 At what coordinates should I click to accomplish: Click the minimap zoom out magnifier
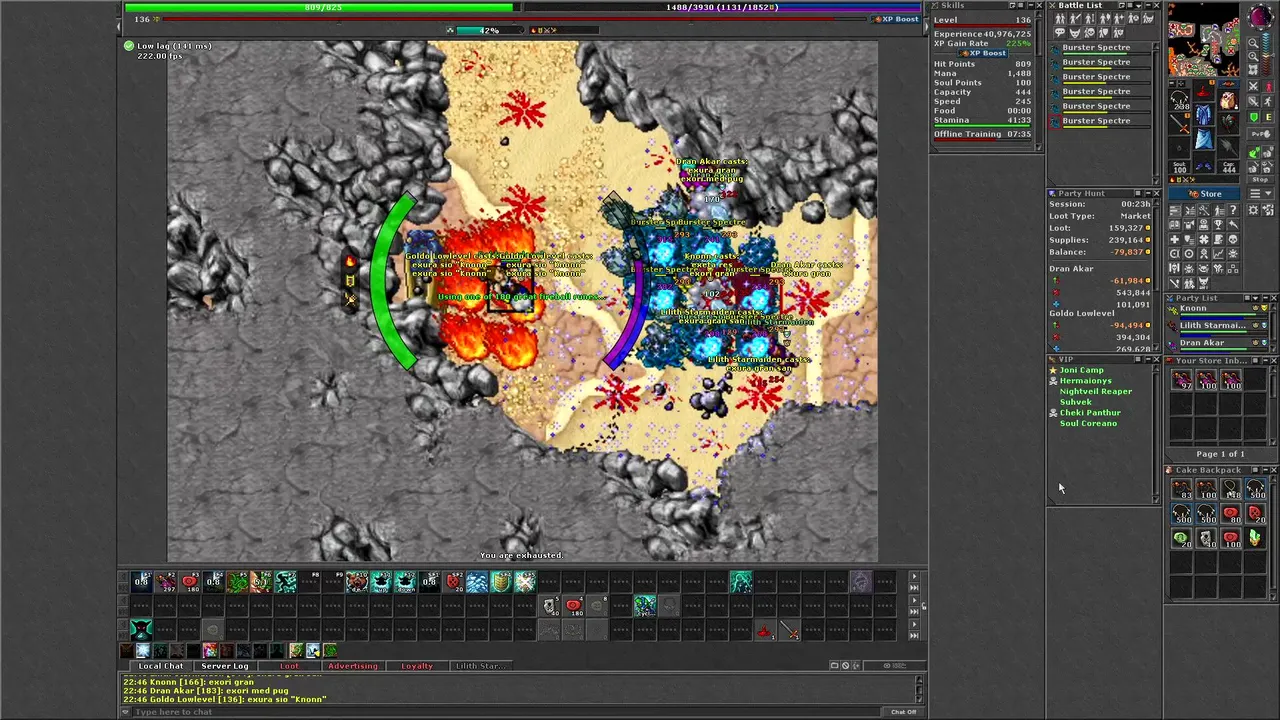[x=1253, y=43]
